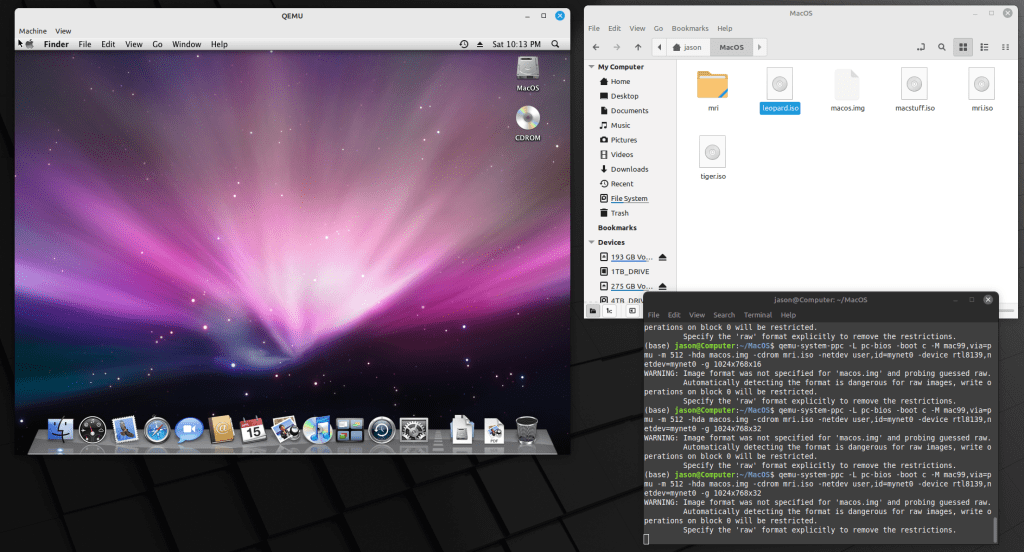
Task: Click the search icon in file manager toolbar
Action: click(x=941, y=47)
